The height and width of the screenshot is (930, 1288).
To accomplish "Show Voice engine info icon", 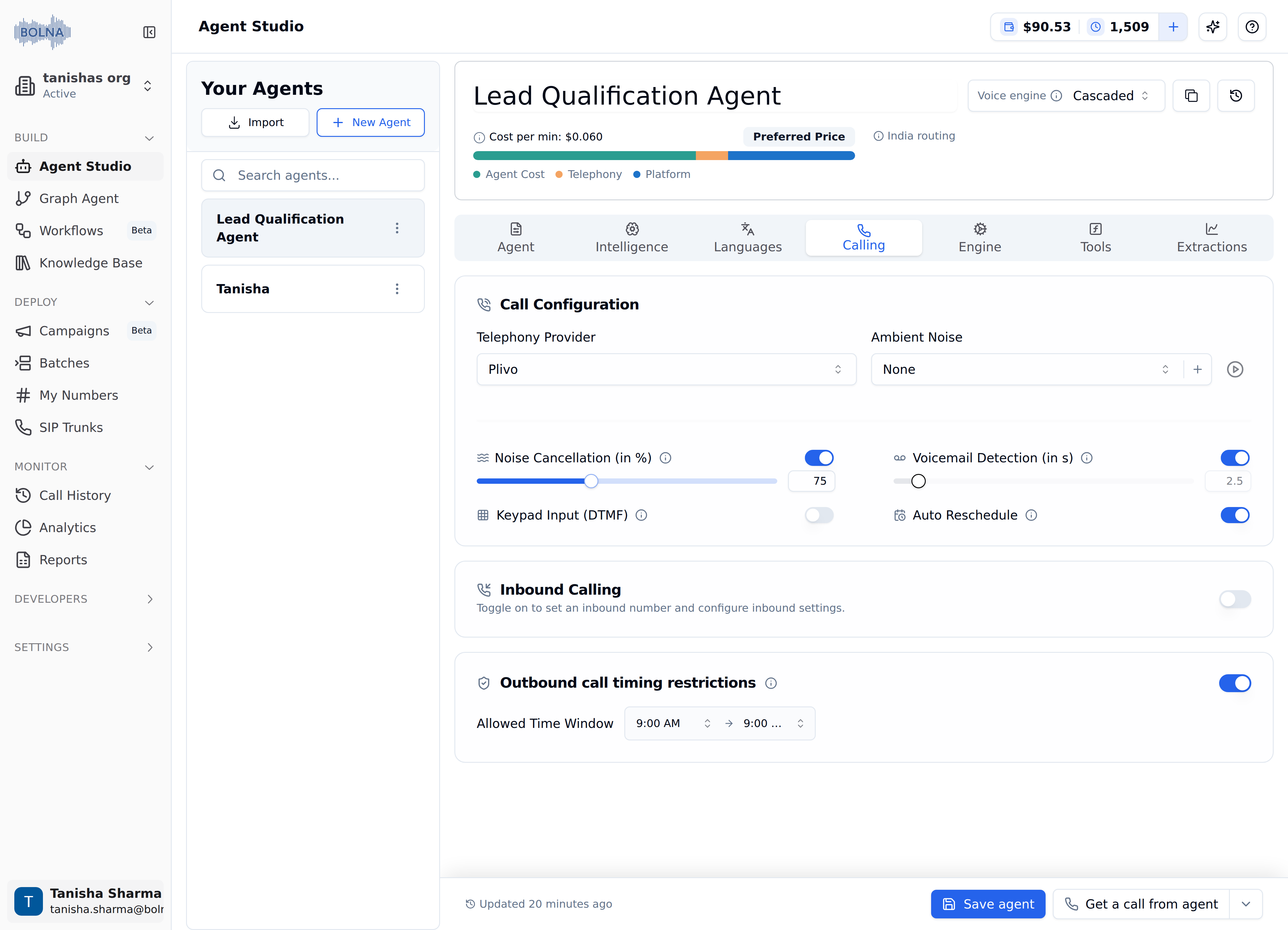I will click(x=1056, y=96).
